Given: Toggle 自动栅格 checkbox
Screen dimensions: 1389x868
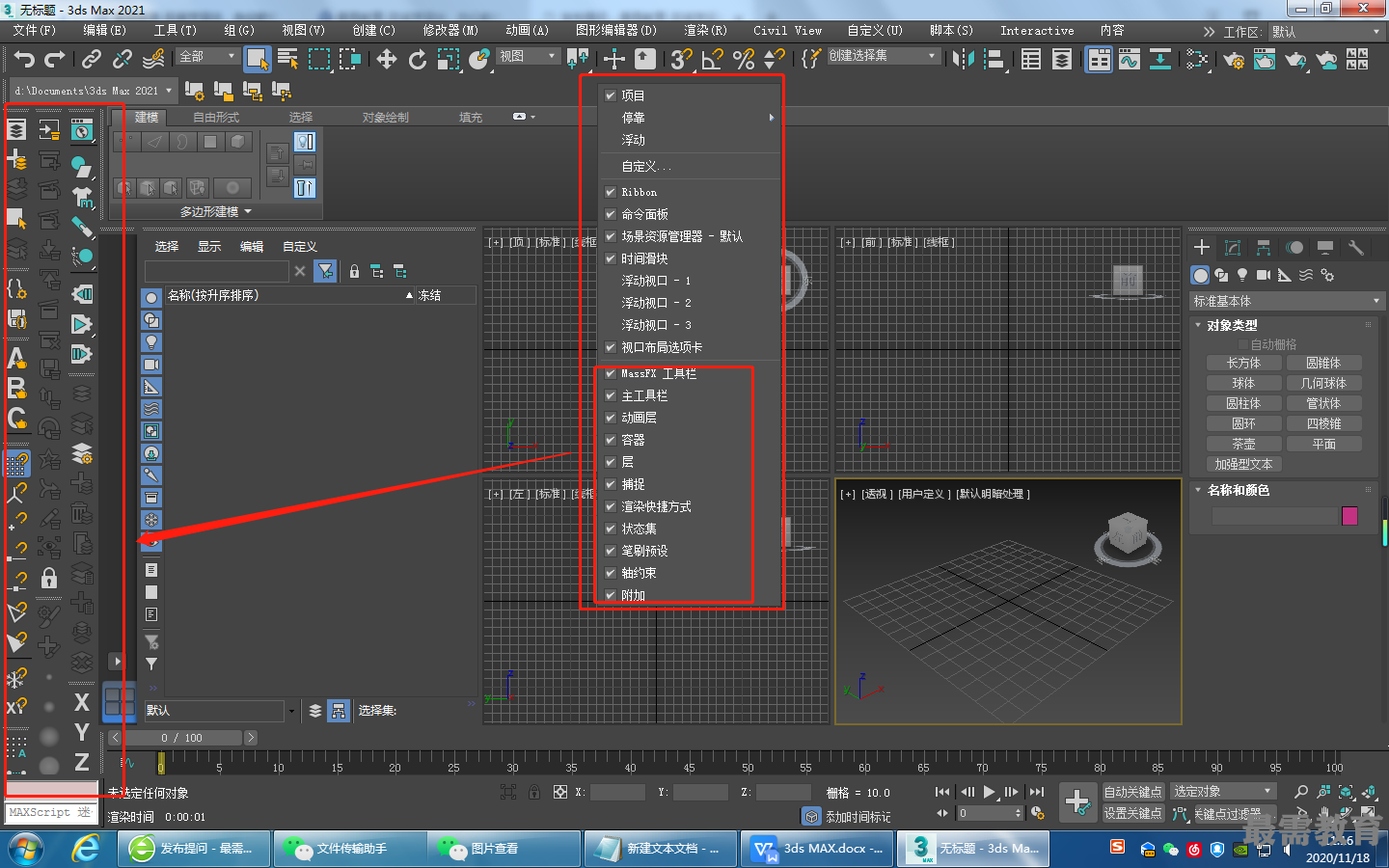Looking at the screenshot, I should (1243, 344).
